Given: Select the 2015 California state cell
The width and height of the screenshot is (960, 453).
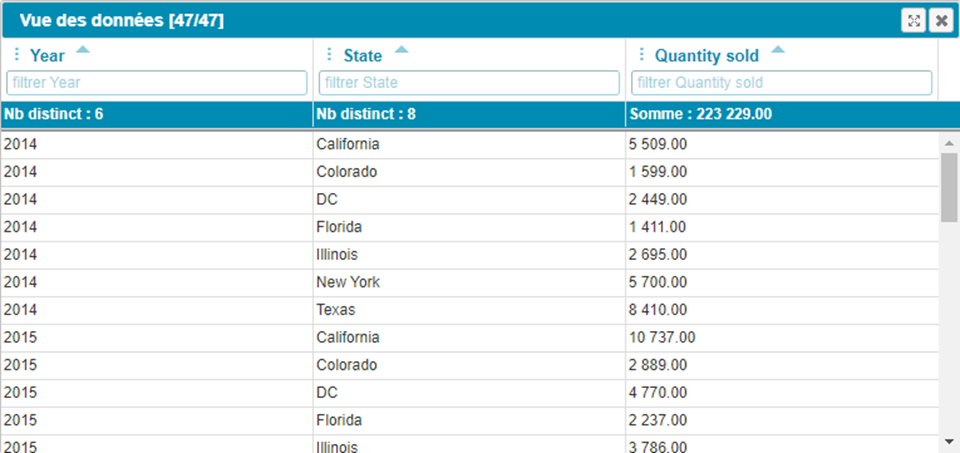Looking at the screenshot, I should [x=348, y=337].
